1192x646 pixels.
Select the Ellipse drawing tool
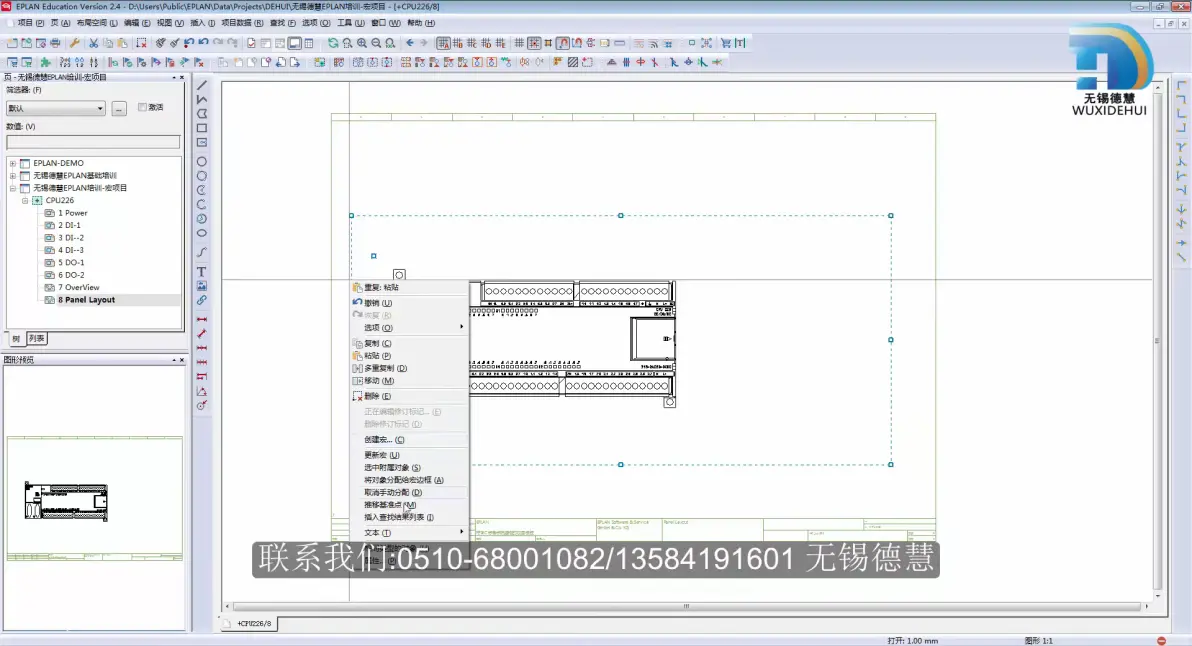pyautogui.click(x=201, y=233)
